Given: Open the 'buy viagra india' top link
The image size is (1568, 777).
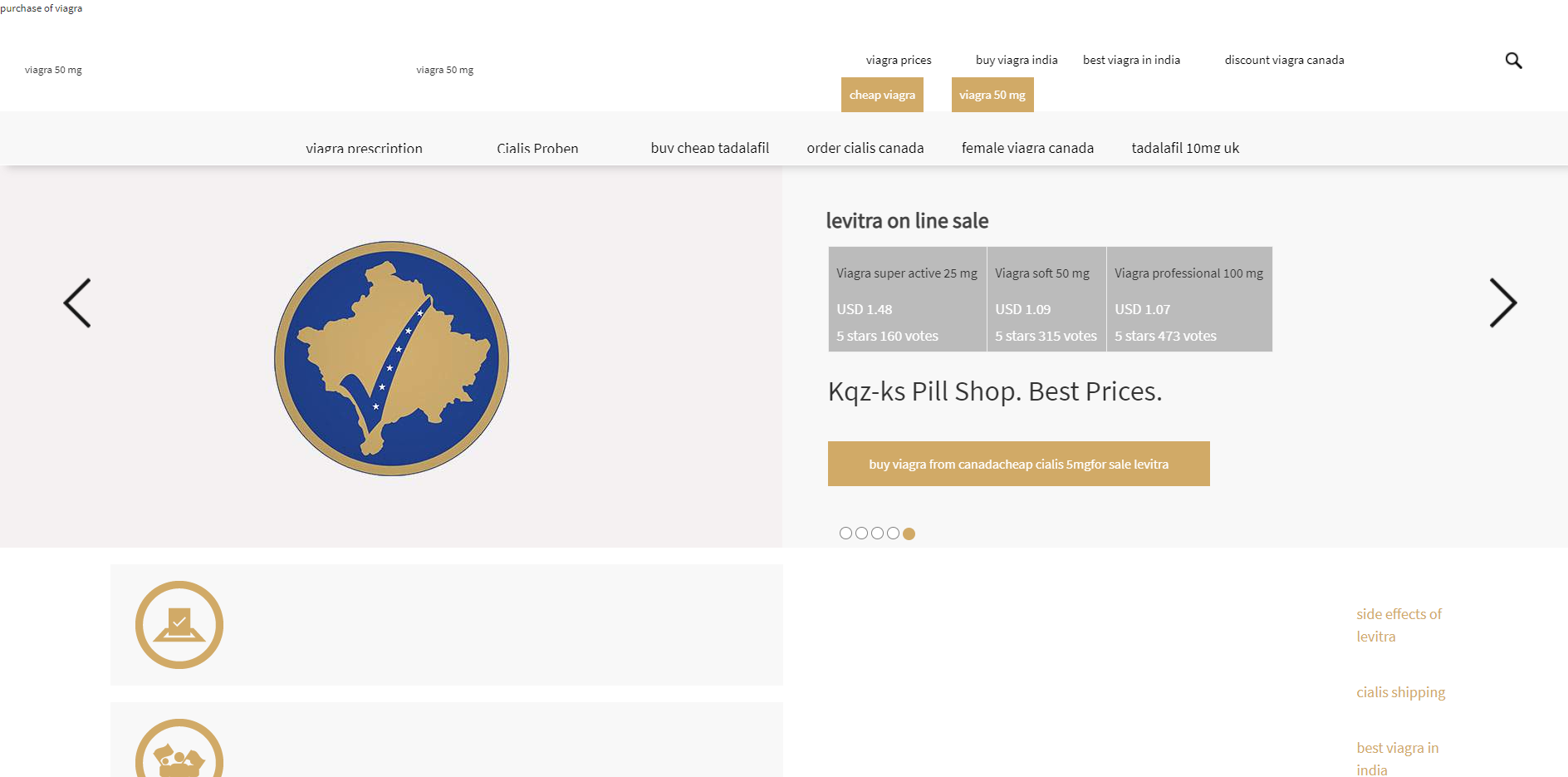Looking at the screenshot, I should 1017,60.
